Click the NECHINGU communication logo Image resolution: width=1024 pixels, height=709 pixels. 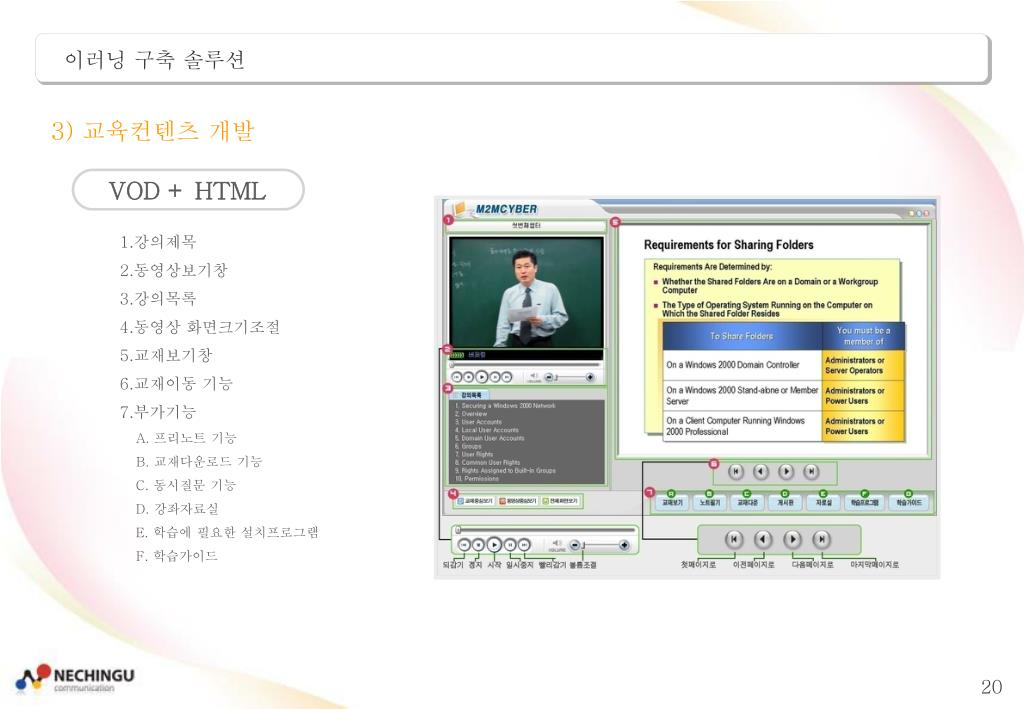[x=74, y=678]
